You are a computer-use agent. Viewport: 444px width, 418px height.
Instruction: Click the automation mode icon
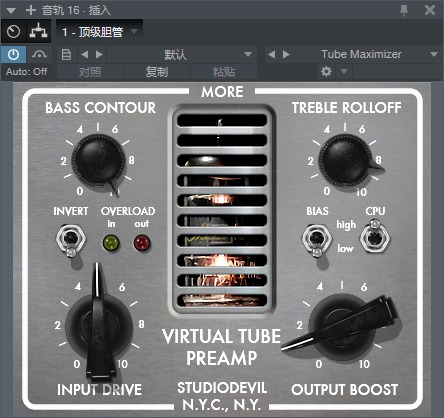pyautogui.click(x=39, y=54)
